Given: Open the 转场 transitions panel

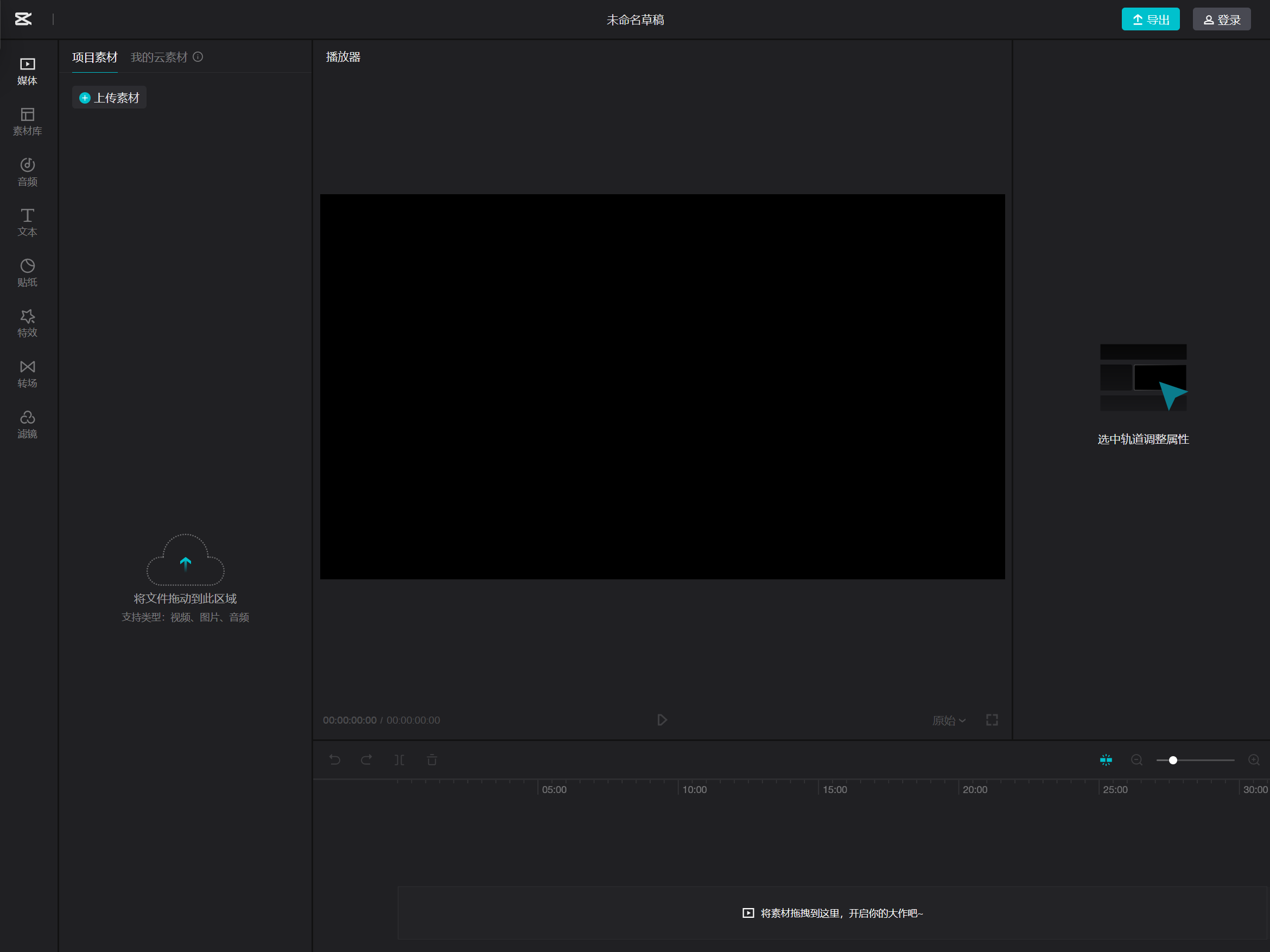Looking at the screenshot, I should 28,374.
